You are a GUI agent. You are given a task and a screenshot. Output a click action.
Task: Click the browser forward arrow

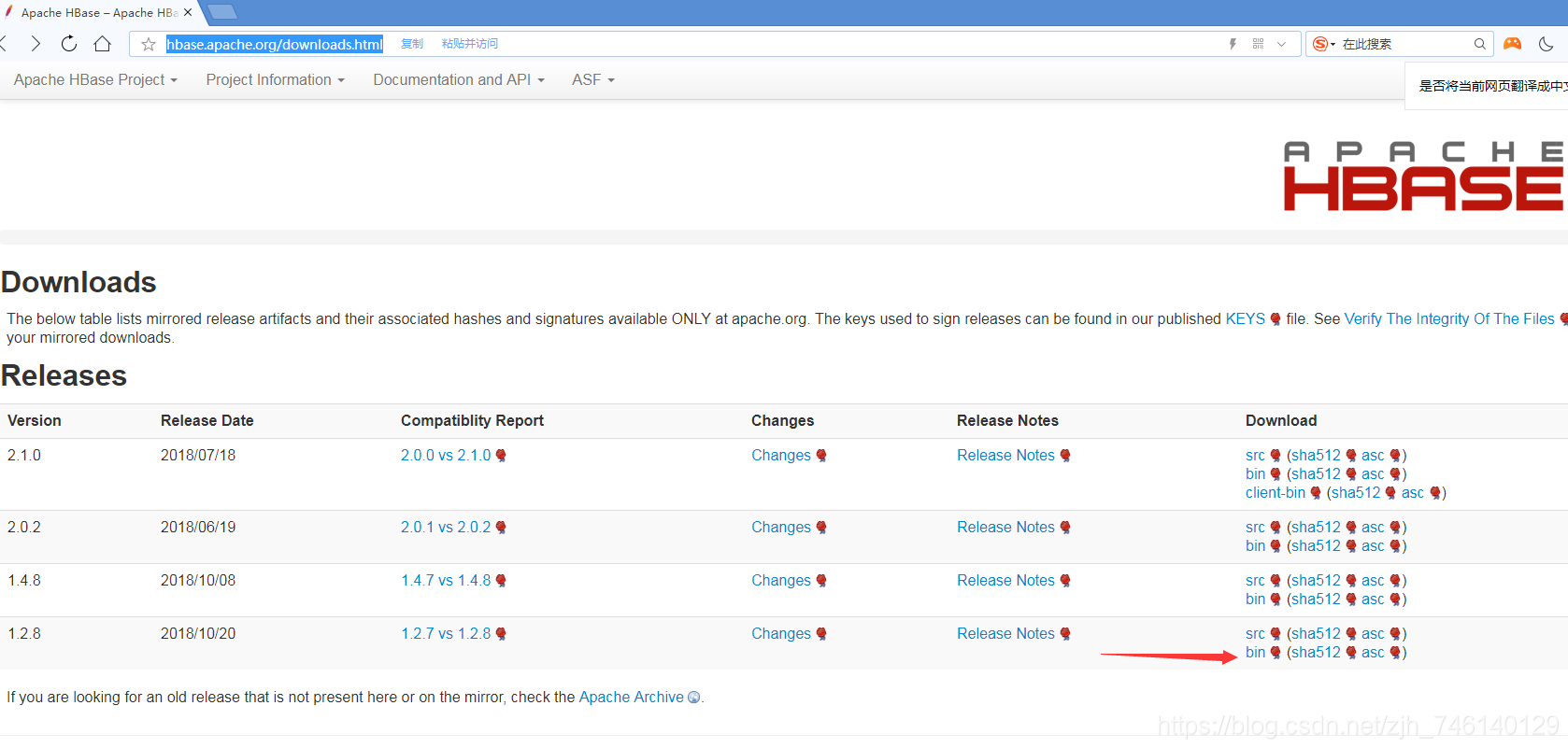pos(36,44)
